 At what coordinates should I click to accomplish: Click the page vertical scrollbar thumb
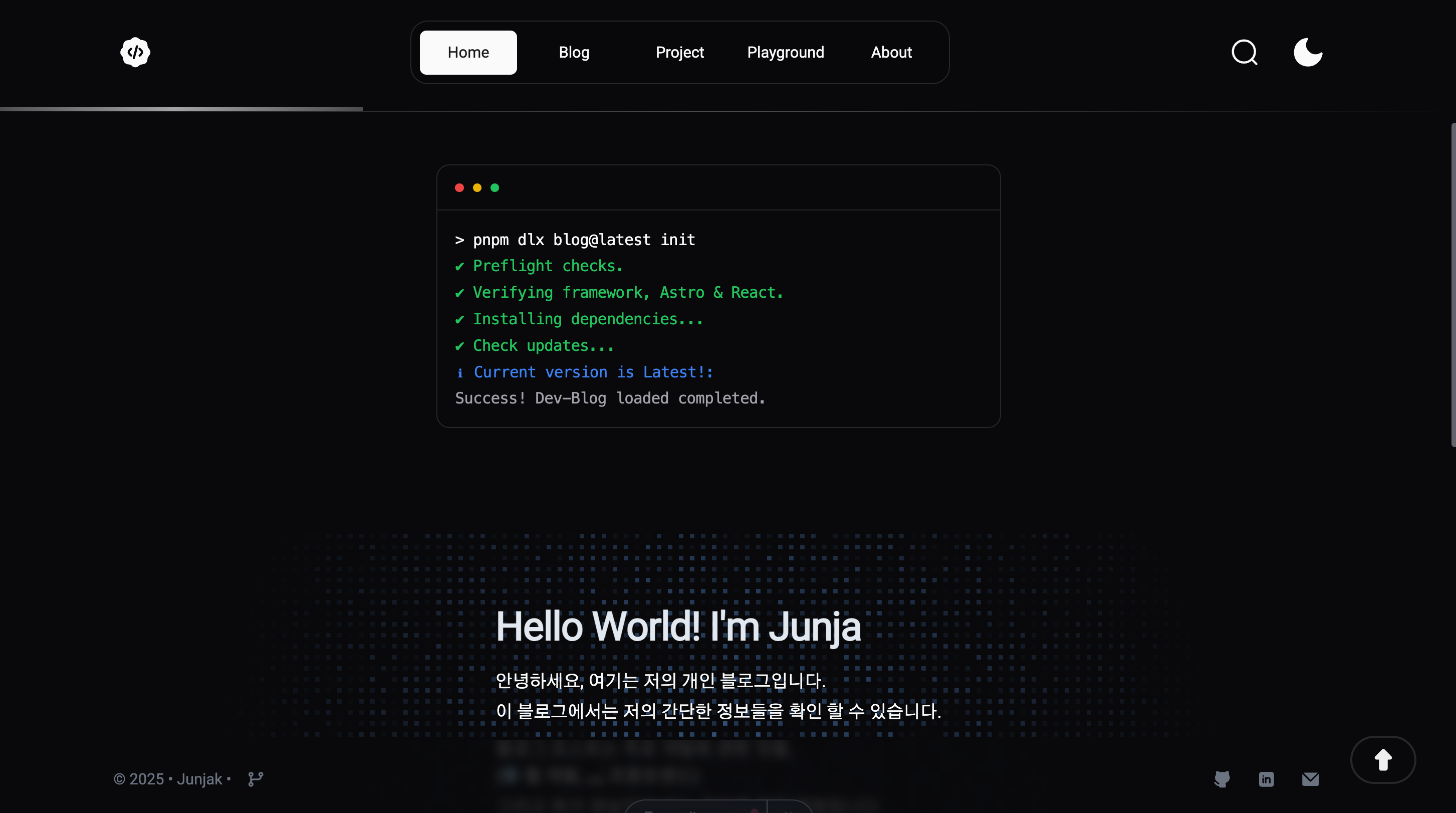1452,284
